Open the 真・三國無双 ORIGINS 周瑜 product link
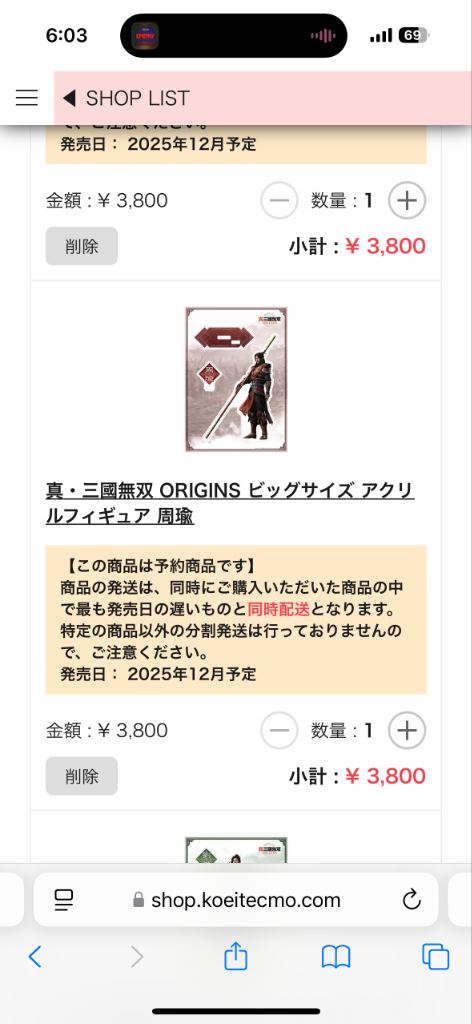The image size is (472, 1024). pyautogui.click(x=230, y=503)
